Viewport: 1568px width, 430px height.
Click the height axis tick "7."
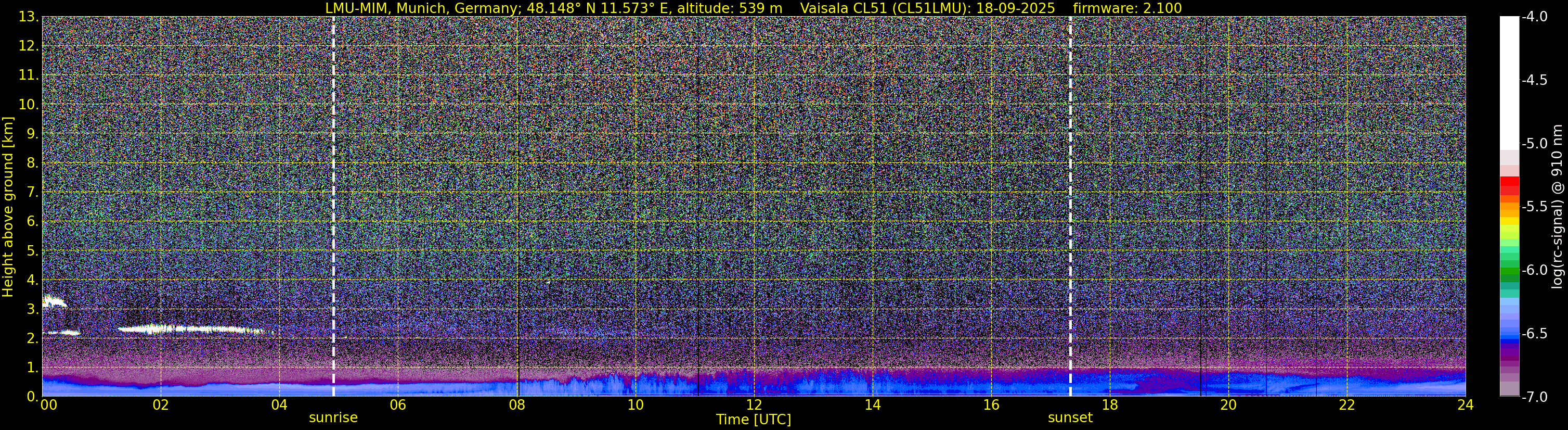tap(33, 192)
